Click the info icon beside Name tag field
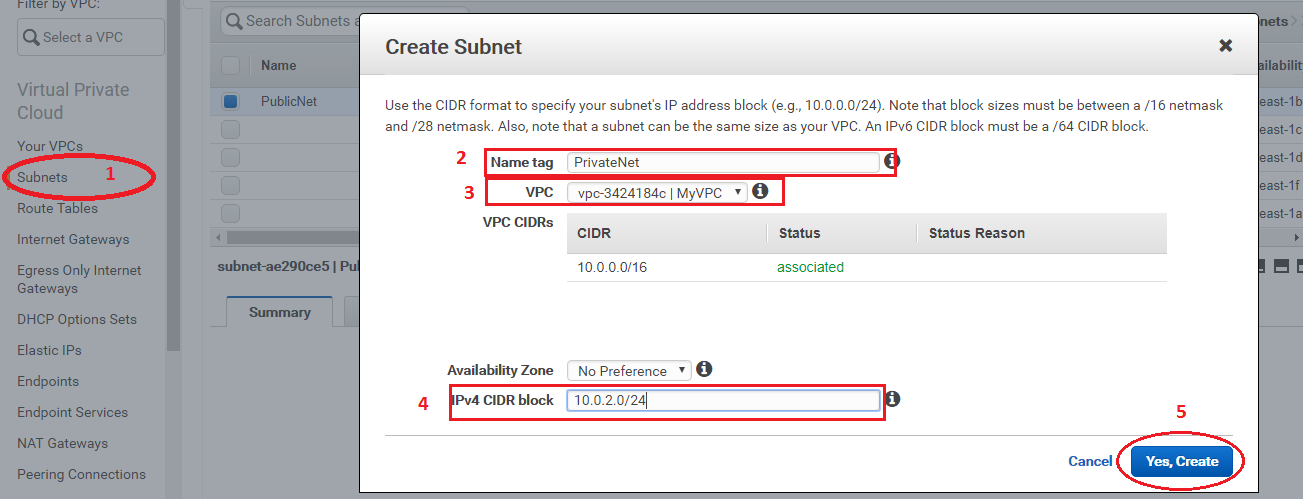The image size is (1303, 499). coord(892,160)
